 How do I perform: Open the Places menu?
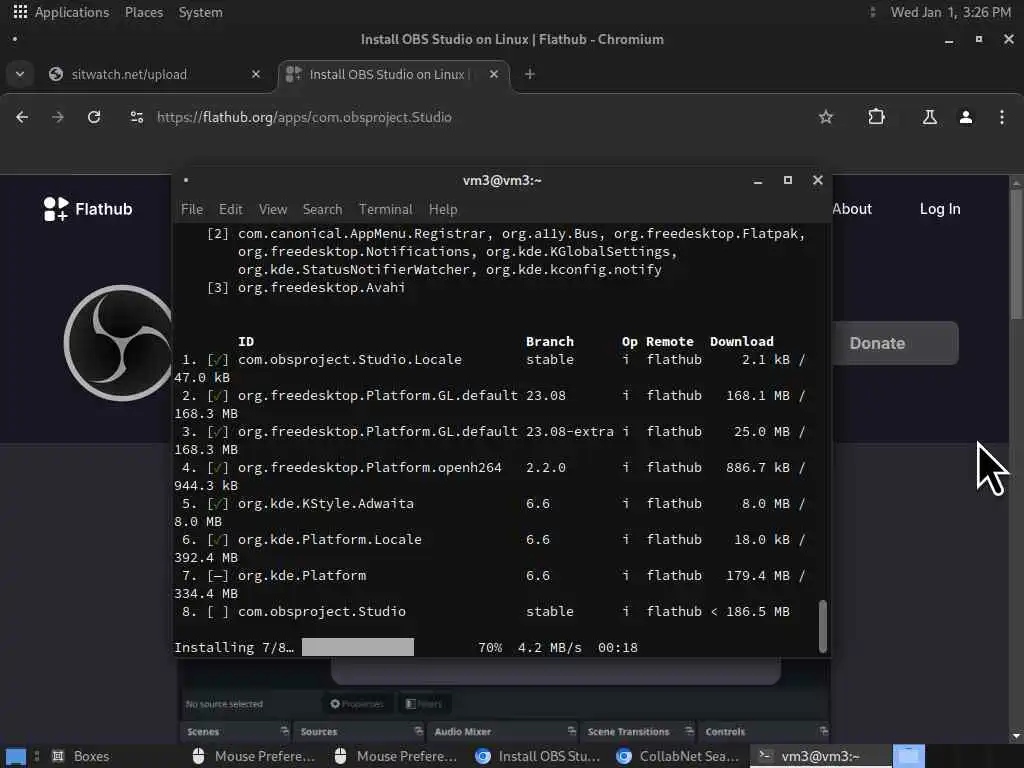tap(144, 12)
